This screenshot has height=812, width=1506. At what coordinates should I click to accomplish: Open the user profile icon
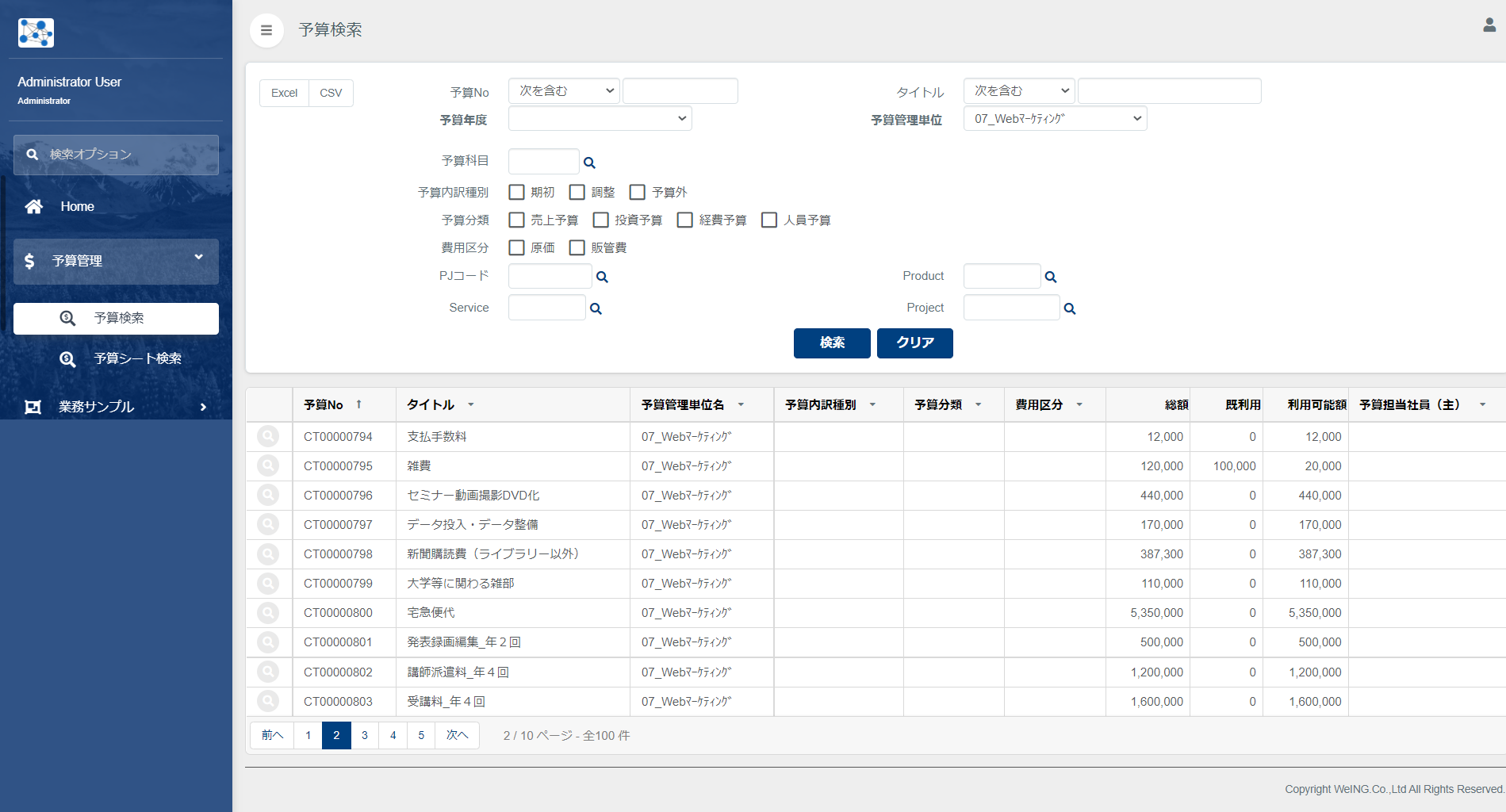coord(1489,25)
